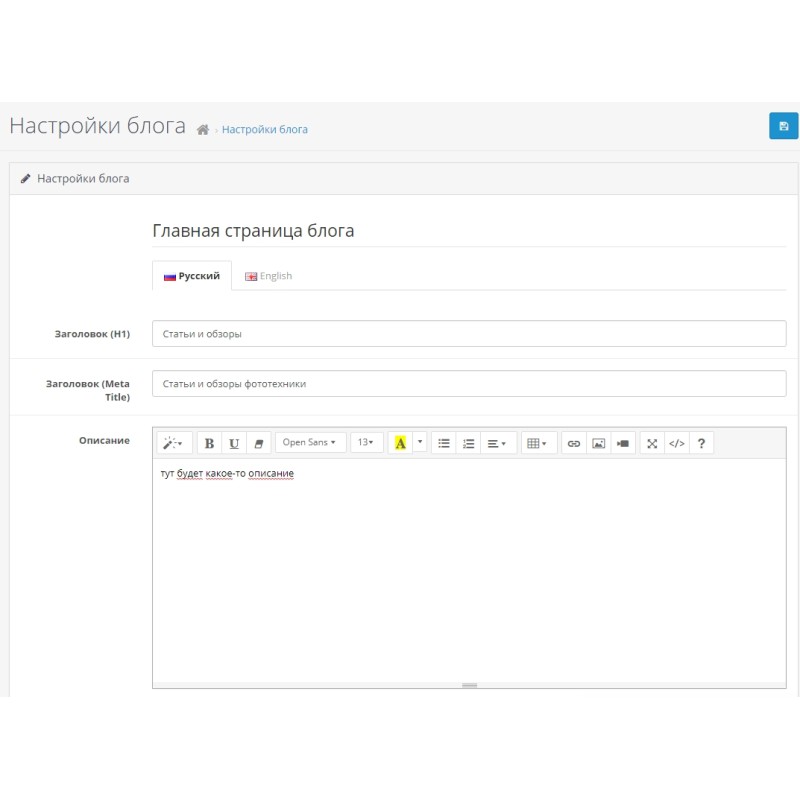Viewport: 800px width, 800px height.
Task: Open the editor help dialog
Action: click(x=701, y=443)
